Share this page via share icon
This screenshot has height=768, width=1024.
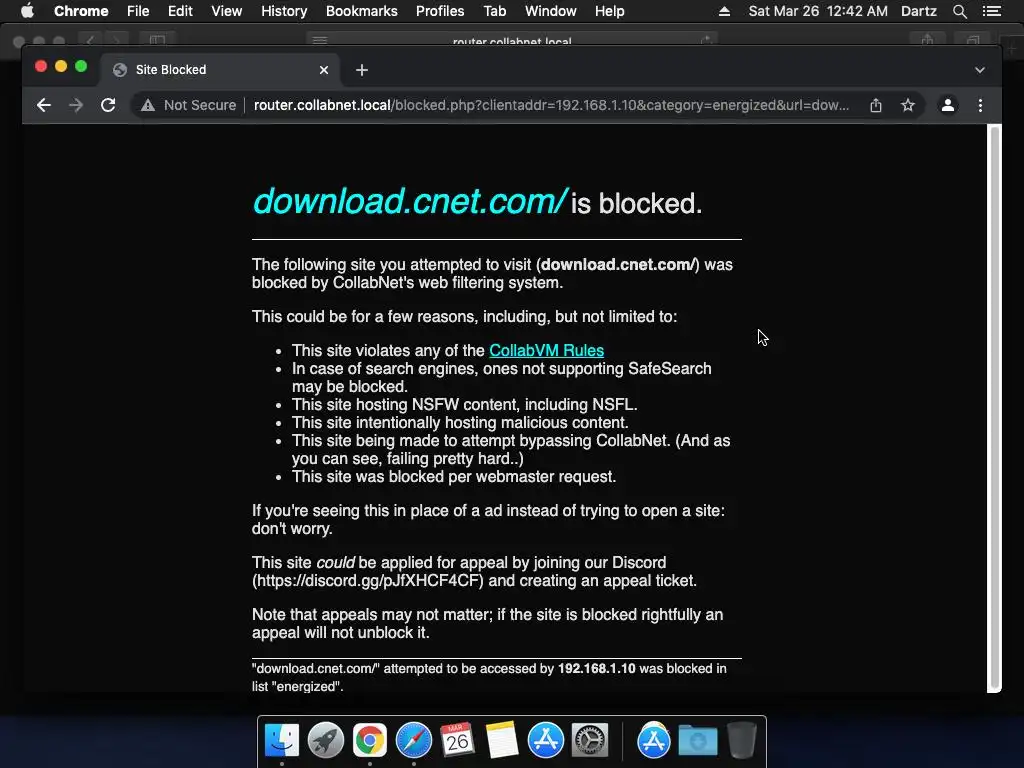click(876, 105)
